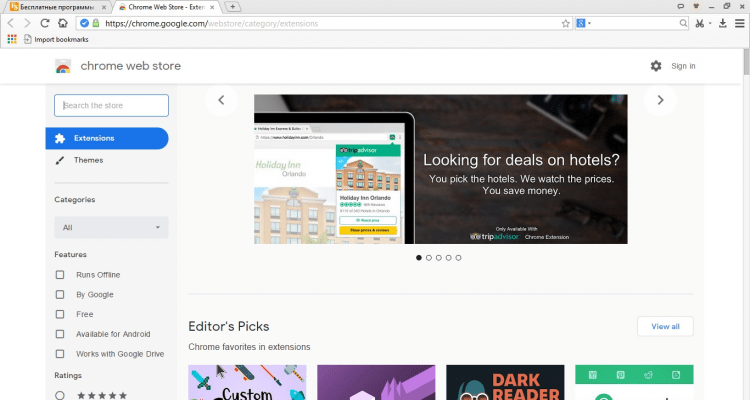Check the By Google filter
750x400 pixels.
60,295
